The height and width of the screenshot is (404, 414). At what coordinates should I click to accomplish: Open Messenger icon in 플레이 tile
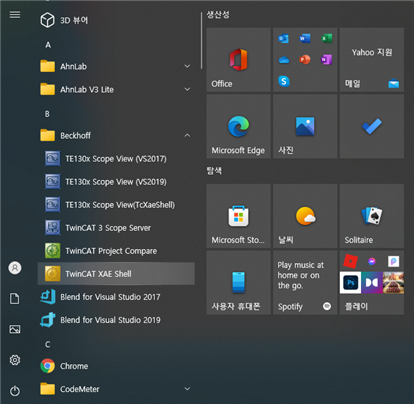tap(372, 261)
